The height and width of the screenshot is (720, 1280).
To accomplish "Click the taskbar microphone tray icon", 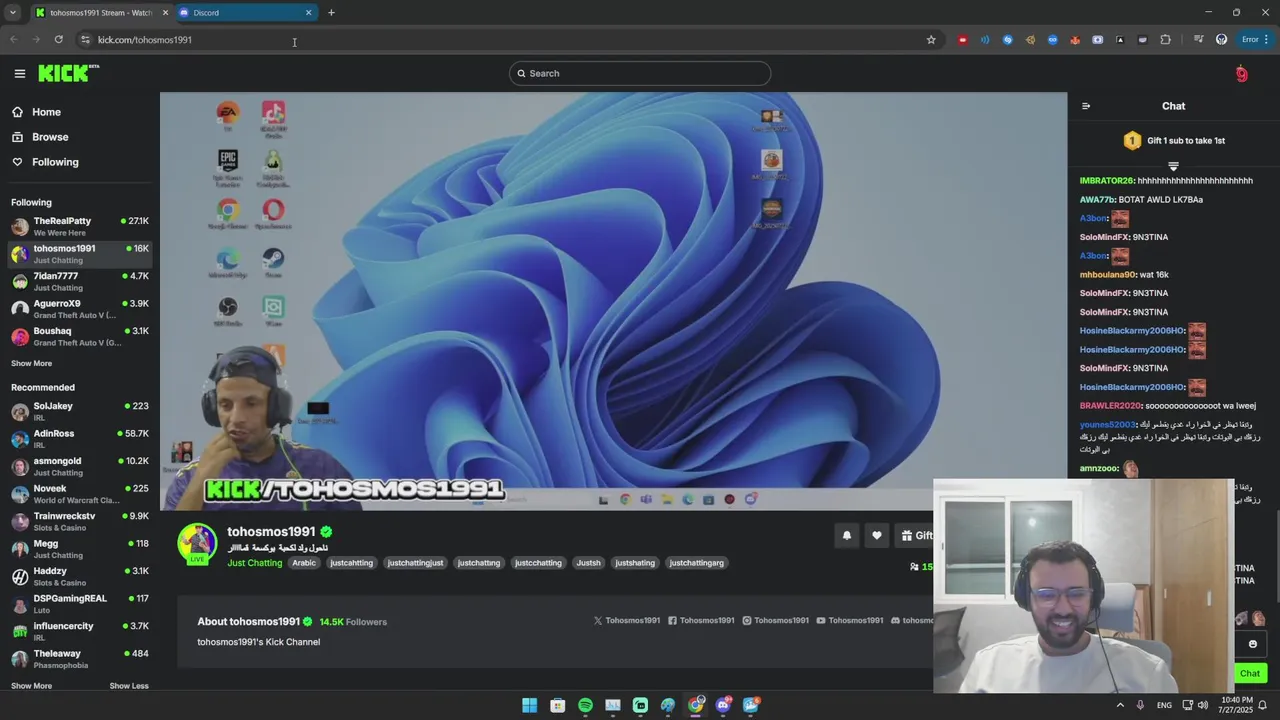I will 1140,705.
